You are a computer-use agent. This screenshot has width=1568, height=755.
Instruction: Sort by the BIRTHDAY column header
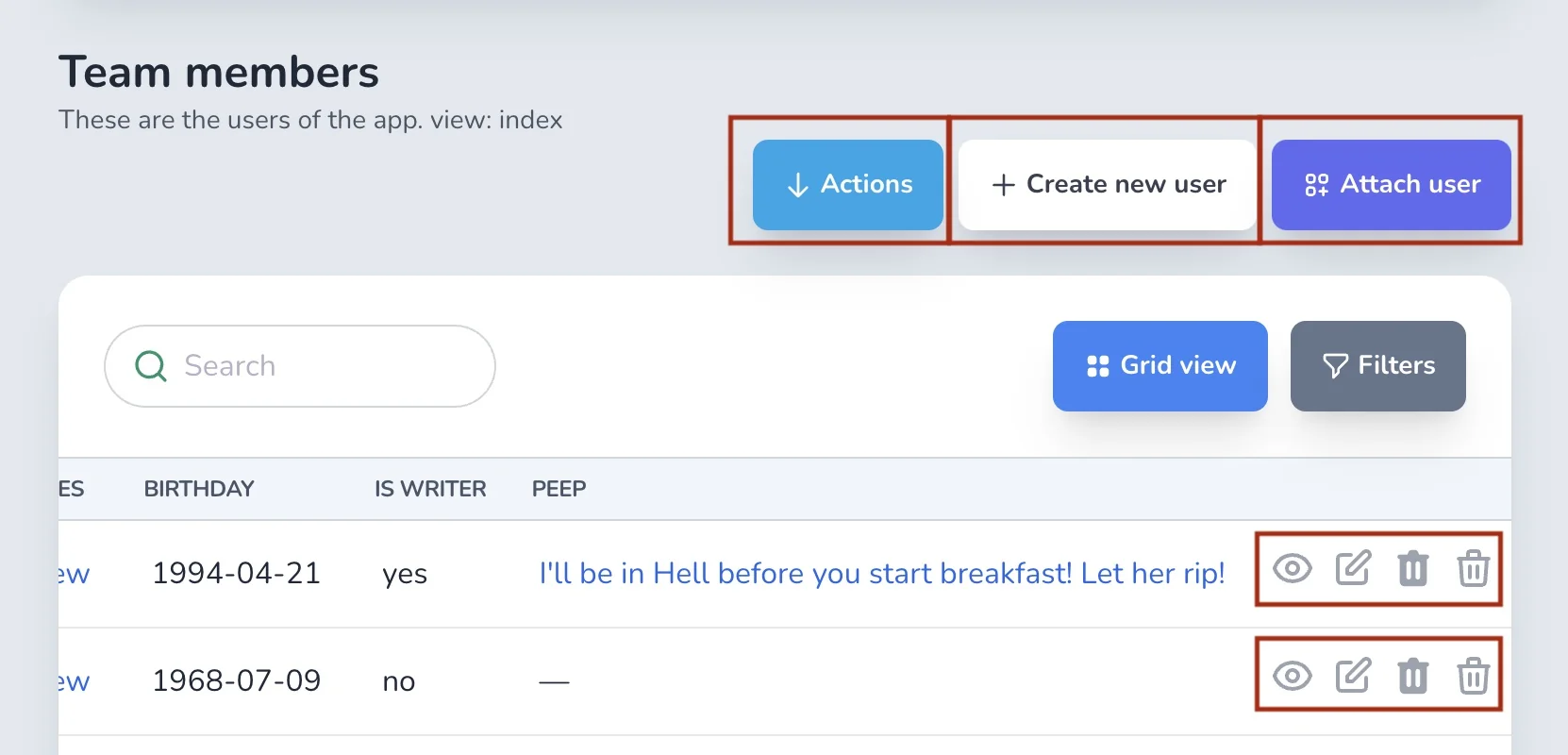tap(199, 489)
